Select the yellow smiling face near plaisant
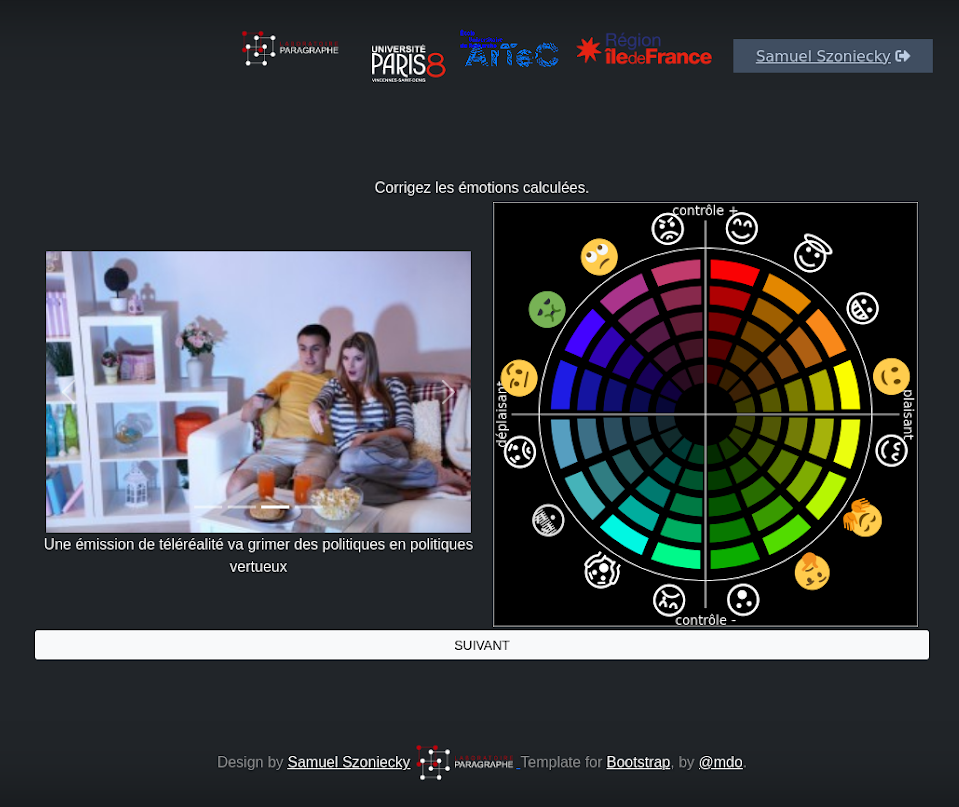Viewport: 959px width, 807px height. (891, 377)
